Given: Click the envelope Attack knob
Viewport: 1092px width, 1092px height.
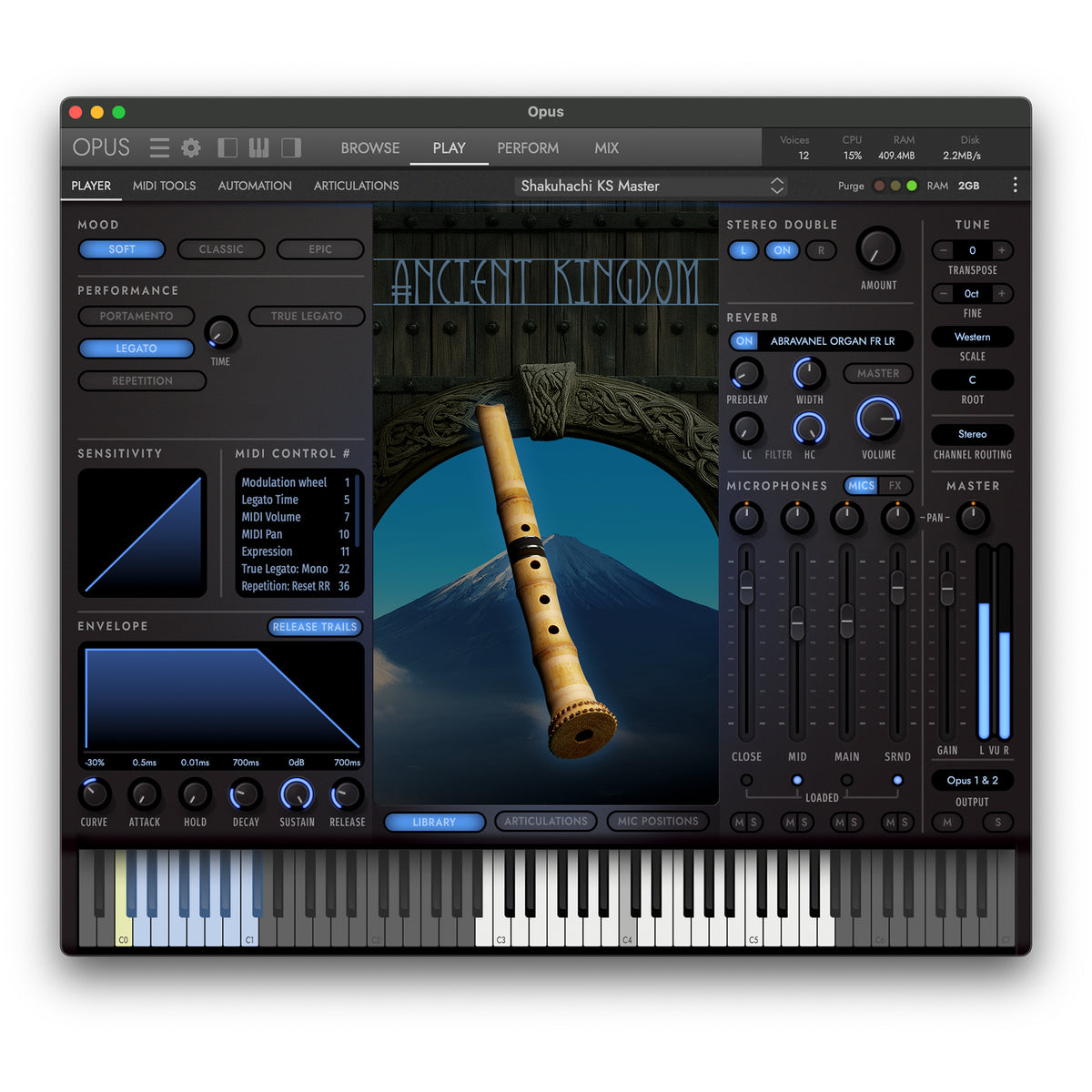Looking at the screenshot, I should pos(144,794).
